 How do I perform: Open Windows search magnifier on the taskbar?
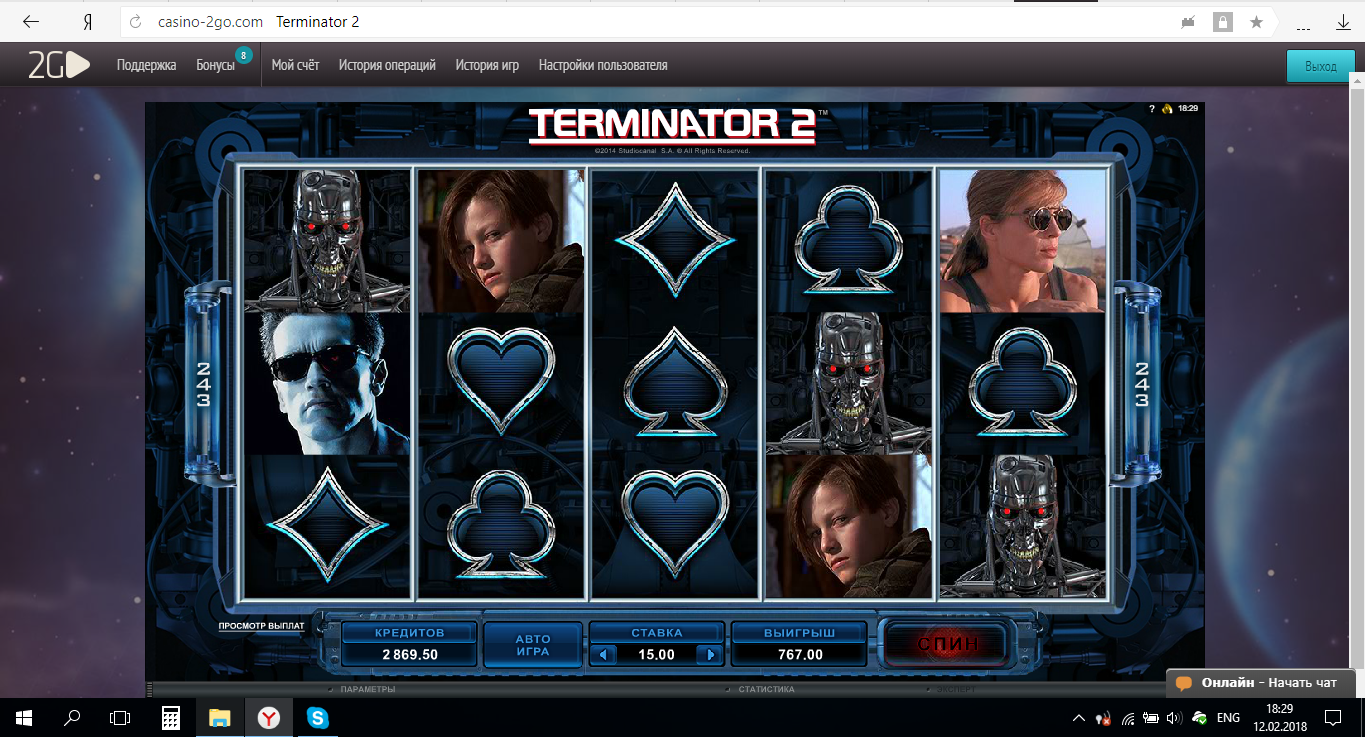[72, 717]
